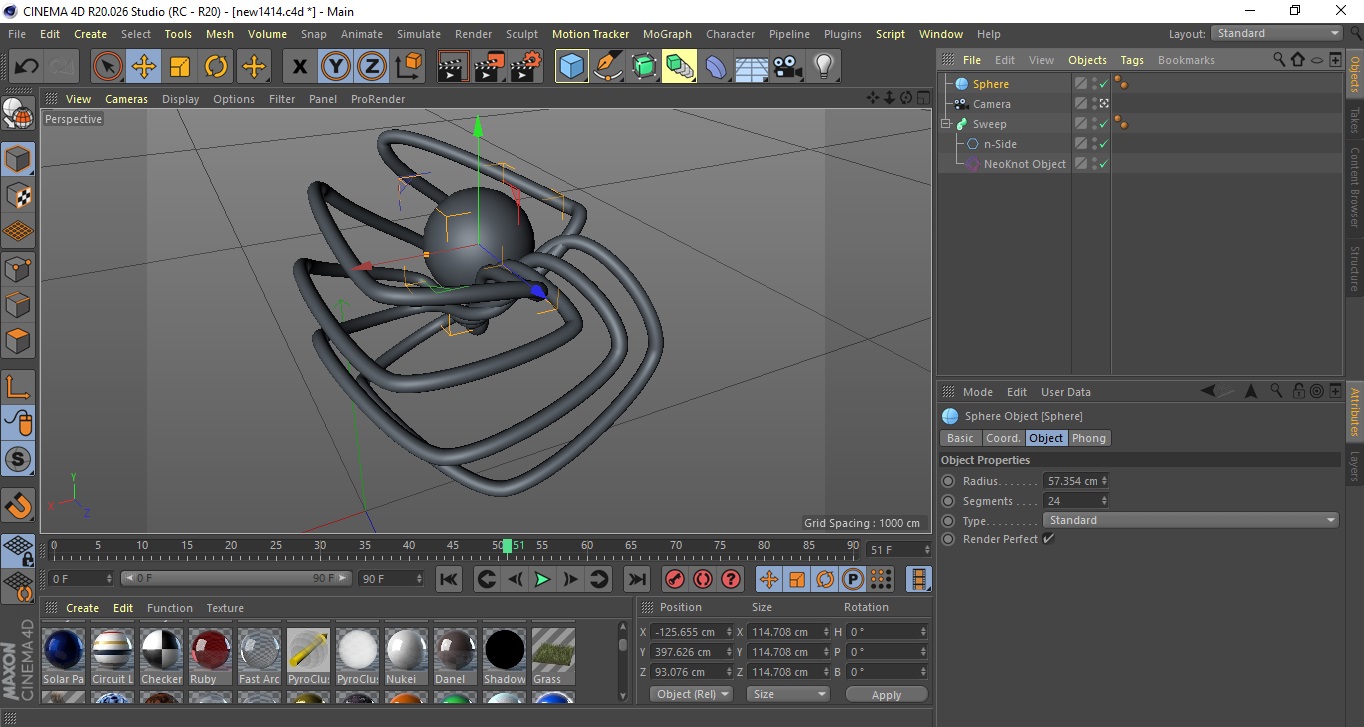The height and width of the screenshot is (727, 1364).
Task: Click the Apply button
Action: (886, 695)
